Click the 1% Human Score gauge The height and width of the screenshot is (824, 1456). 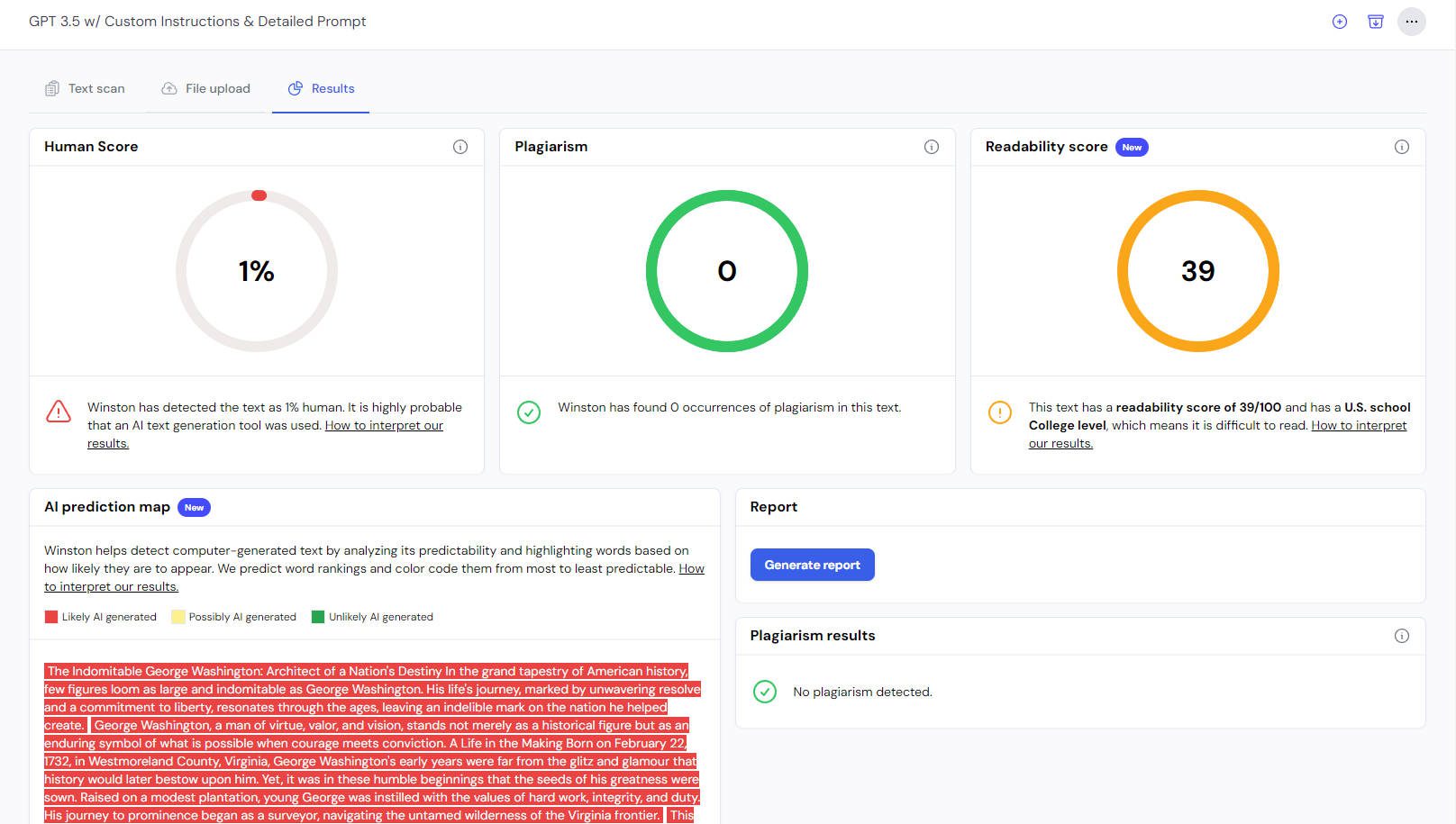257,271
